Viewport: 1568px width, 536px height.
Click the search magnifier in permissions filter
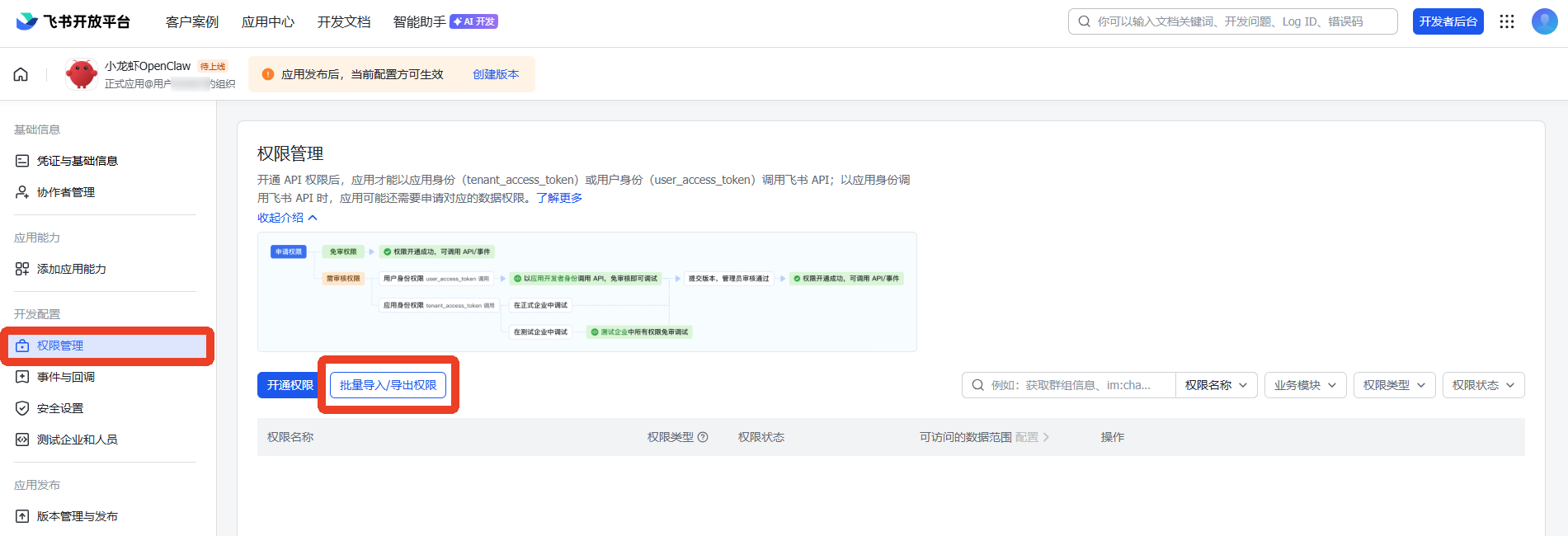coord(977,385)
